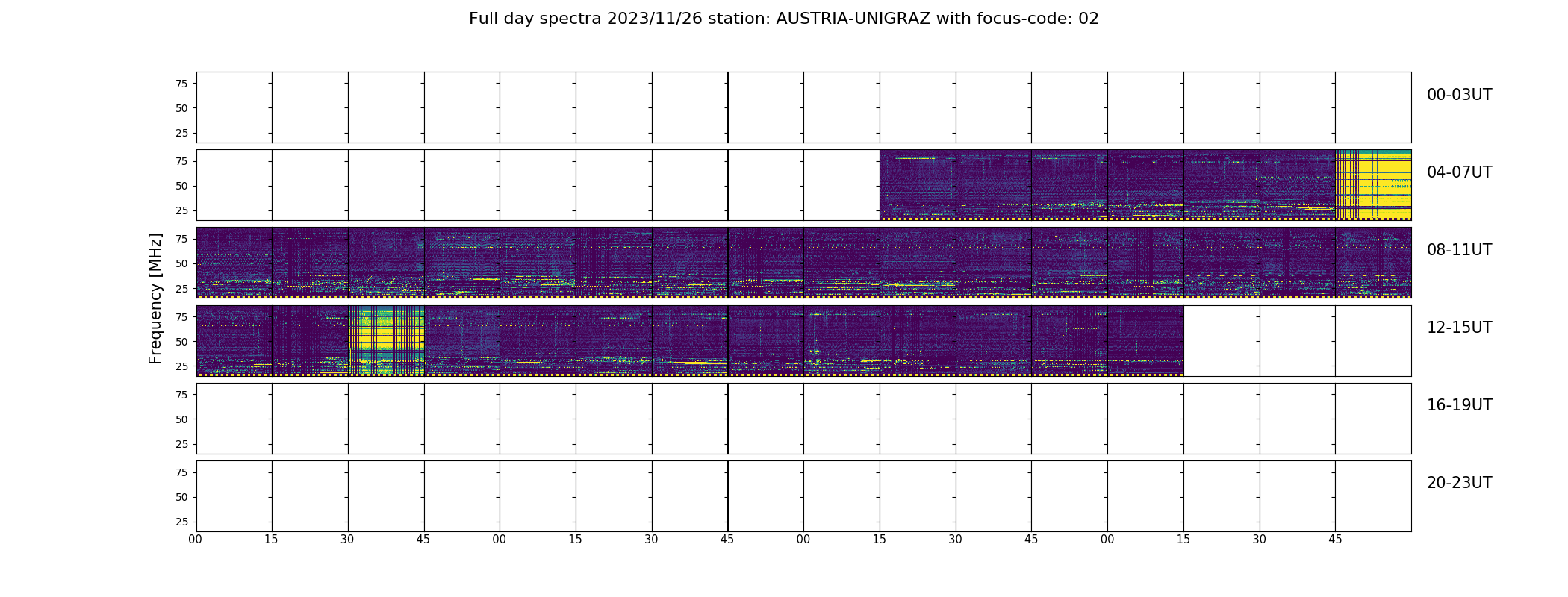Click the 75 tick label of the 16-19UT row
Viewport: 1568px width, 597px height.
click(x=181, y=395)
